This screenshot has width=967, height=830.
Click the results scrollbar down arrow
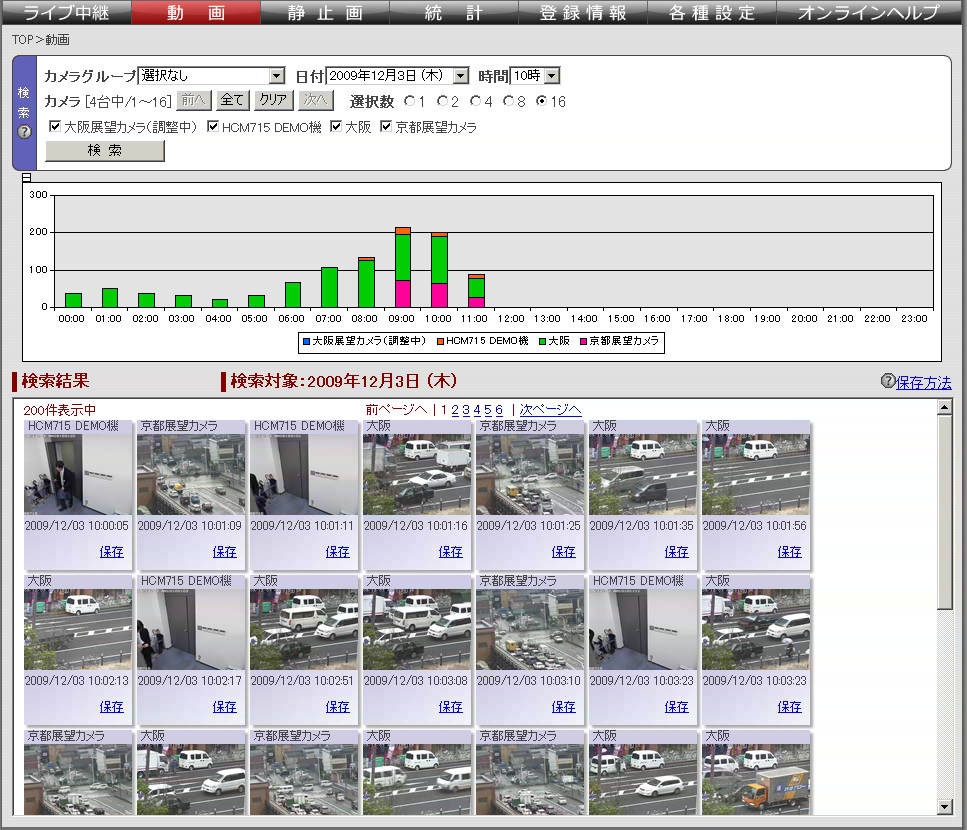point(944,807)
